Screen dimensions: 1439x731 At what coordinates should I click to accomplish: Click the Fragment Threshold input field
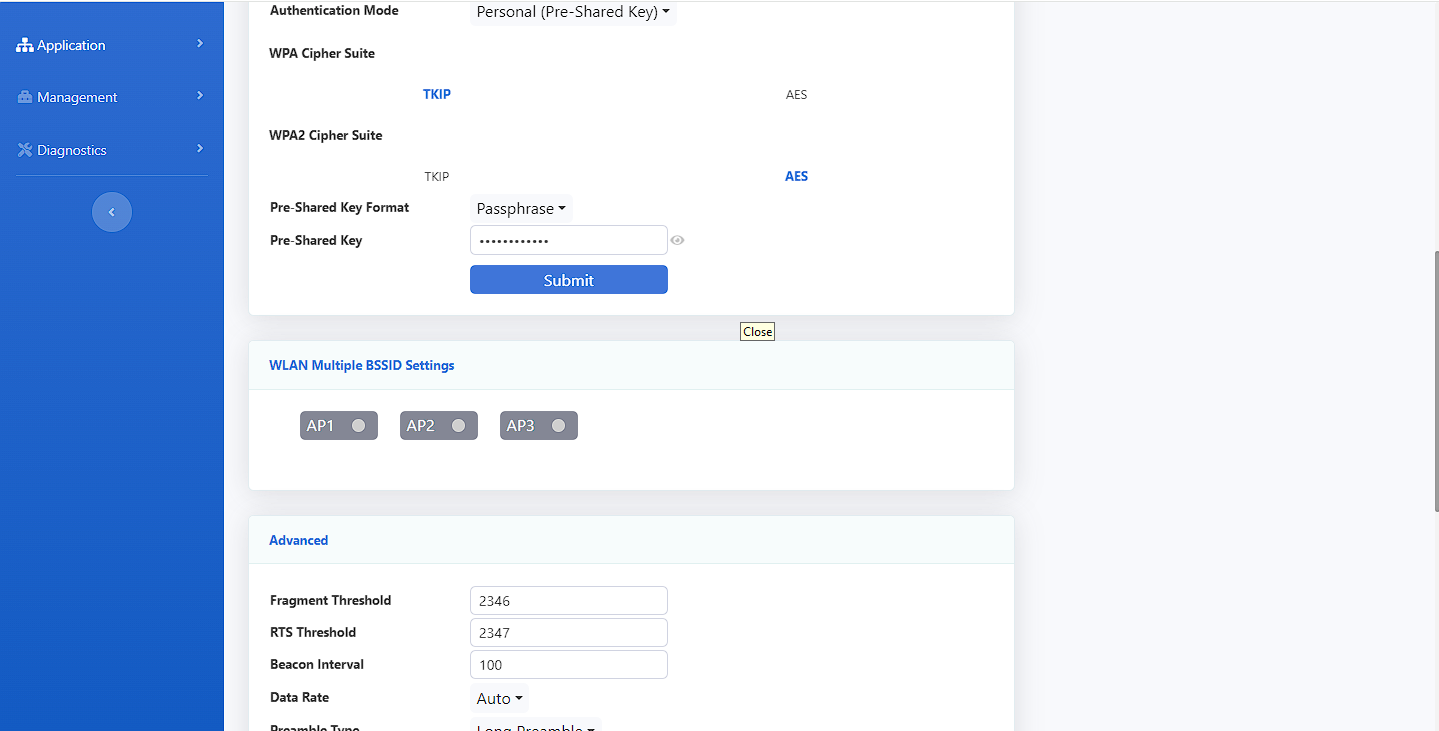pos(569,600)
